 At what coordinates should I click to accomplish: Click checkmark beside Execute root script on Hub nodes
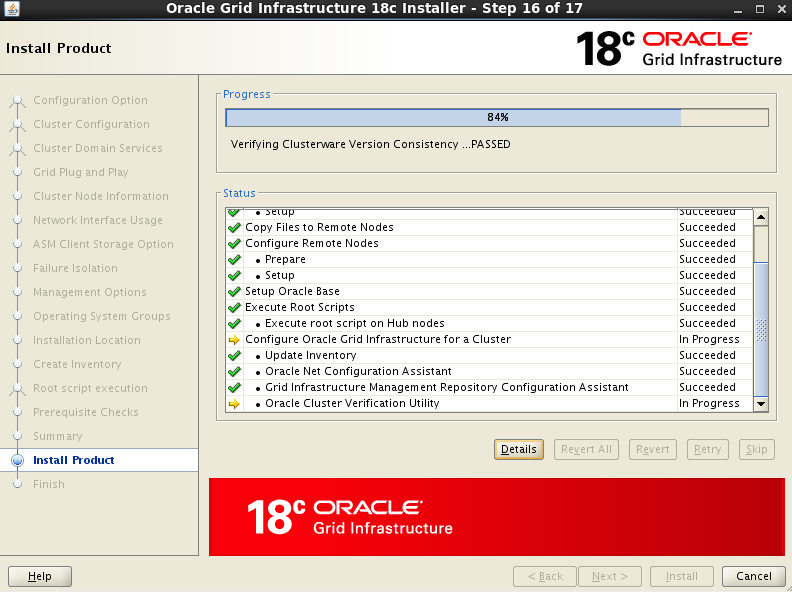[x=234, y=324]
